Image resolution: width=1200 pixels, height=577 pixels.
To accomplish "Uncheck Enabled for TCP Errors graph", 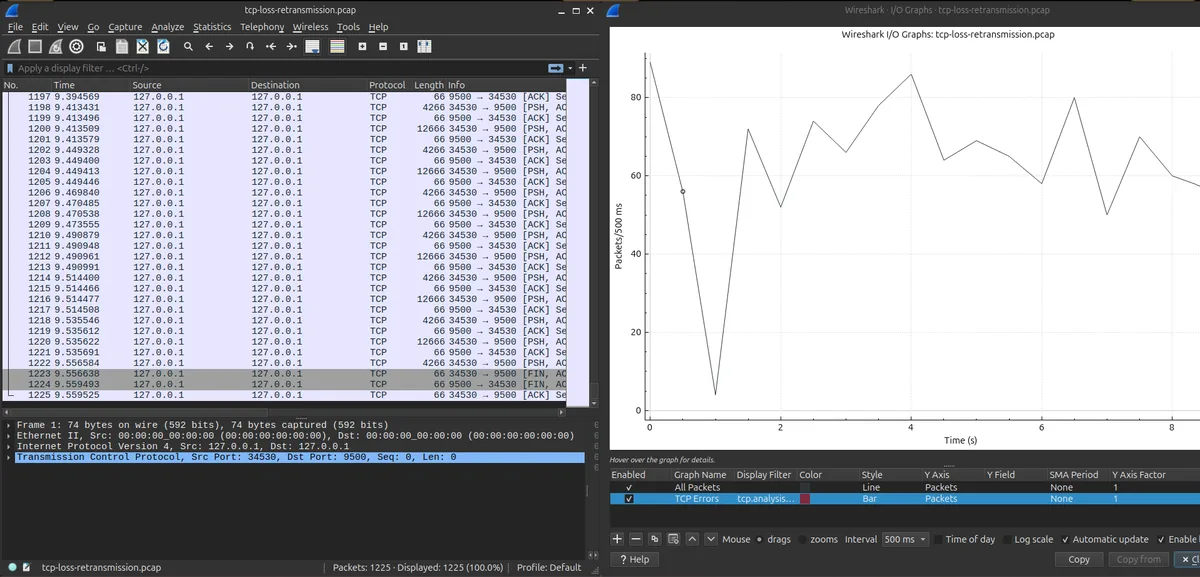I will tap(628, 498).
